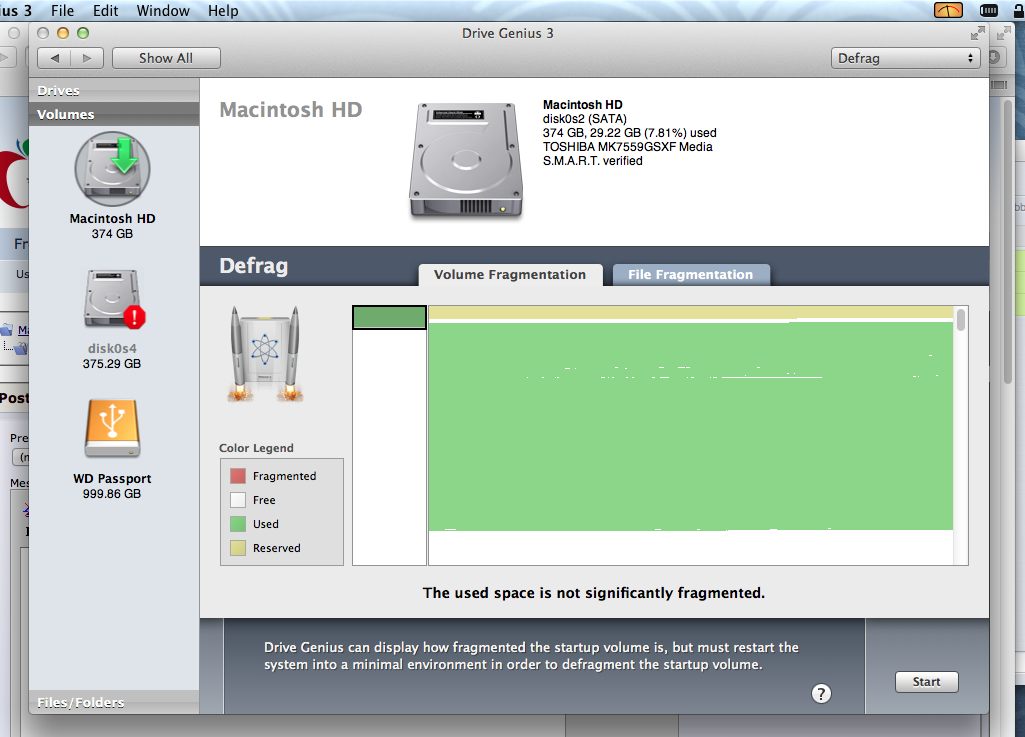This screenshot has width=1025, height=737.
Task: Toggle full screen for Drive Genius window
Action: click(977, 33)
